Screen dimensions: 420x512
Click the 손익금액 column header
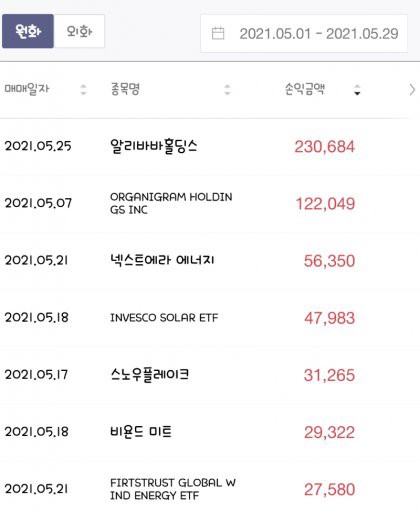(x=304, y=89)
